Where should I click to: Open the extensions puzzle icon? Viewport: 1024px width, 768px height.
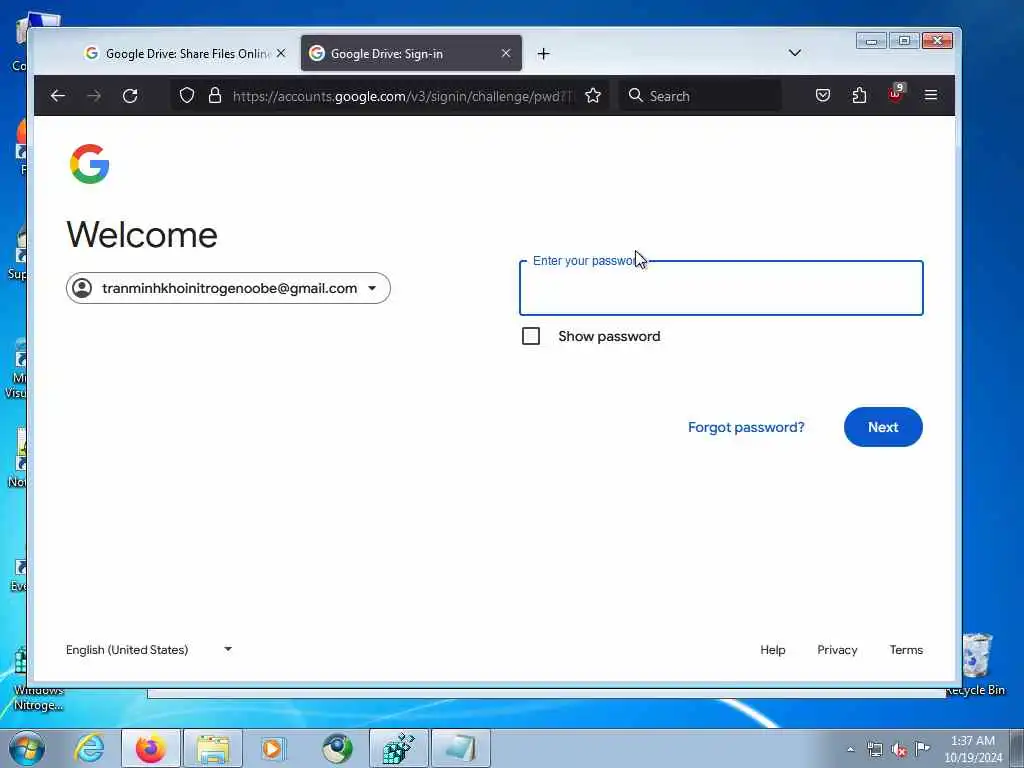coord(859,96)
